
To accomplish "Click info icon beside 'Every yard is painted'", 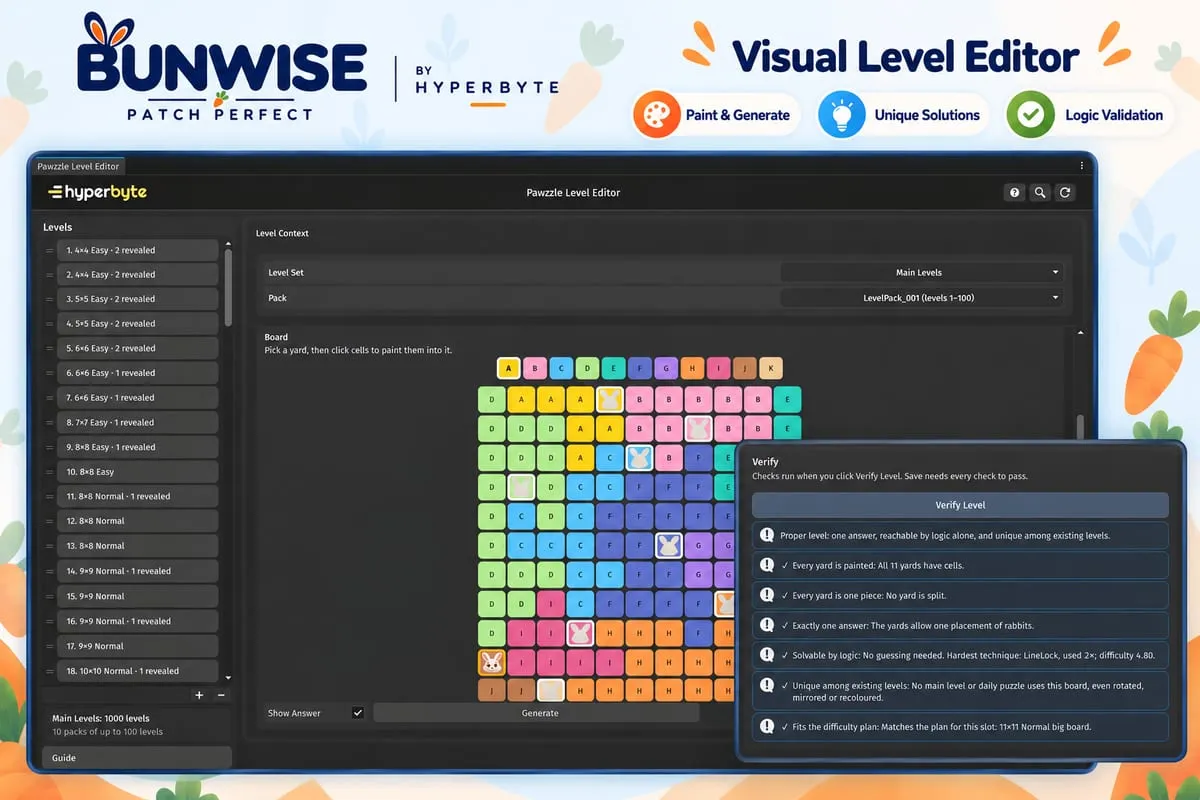I will pyautogui.click(x=766, y=565).
